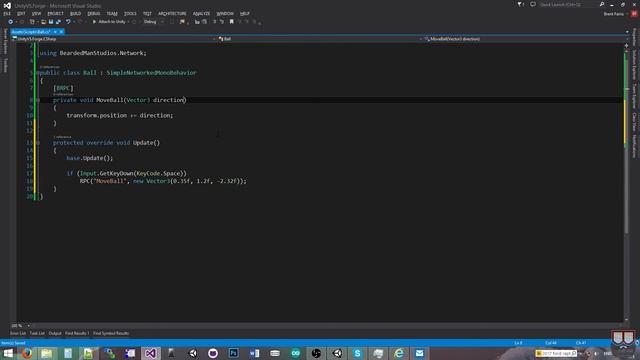Close the Ball.cs document tab
The image size is (640, 360).
pos(61,32)
